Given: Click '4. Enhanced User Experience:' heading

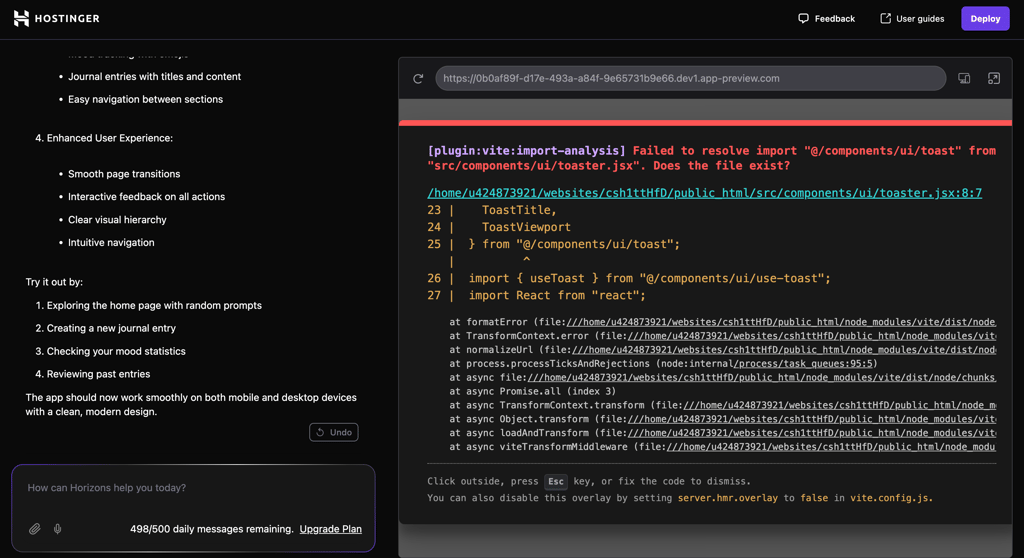Looking at the screenshot, I should [x=104, y=138].
